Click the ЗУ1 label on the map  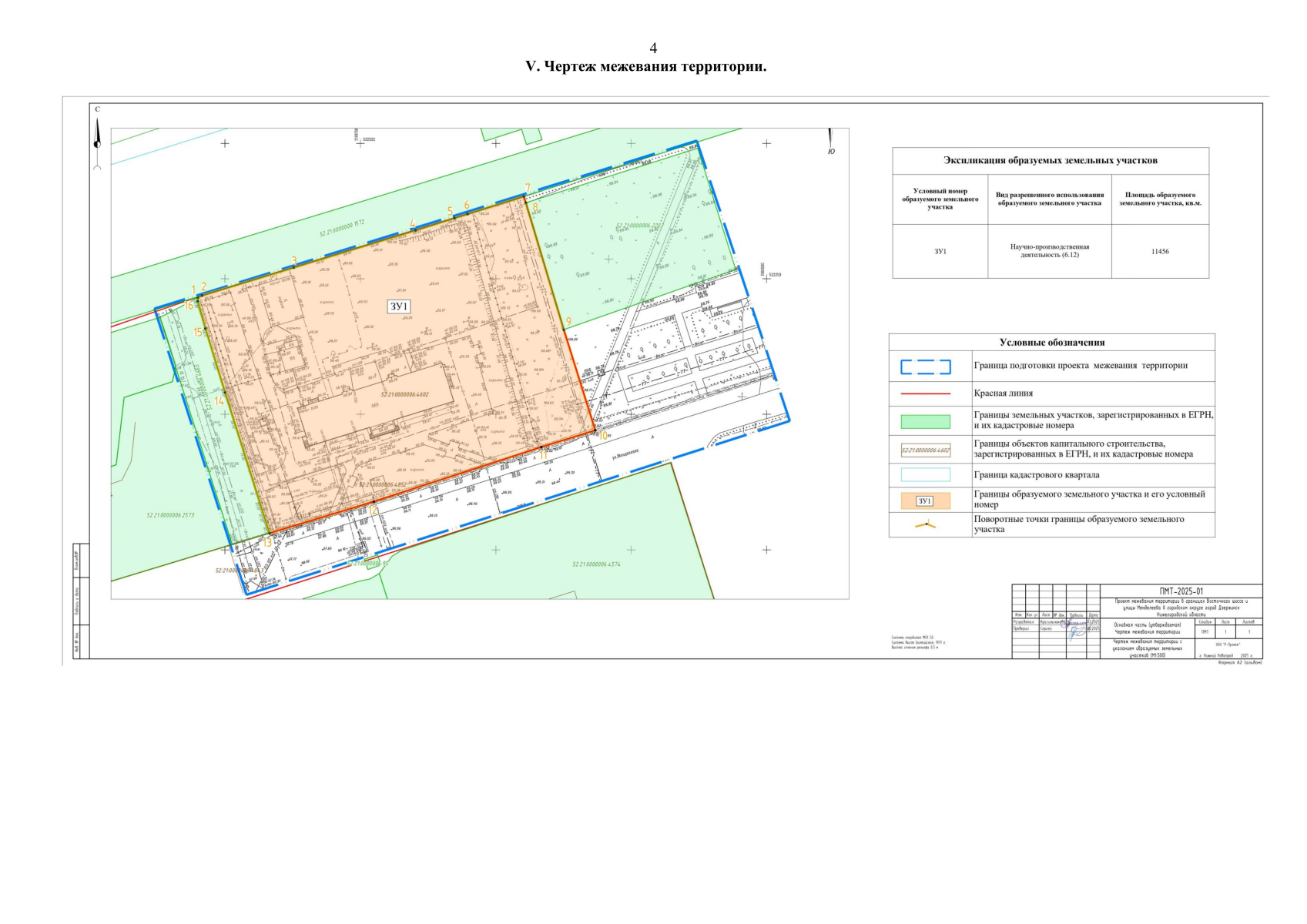click(398, 306)
